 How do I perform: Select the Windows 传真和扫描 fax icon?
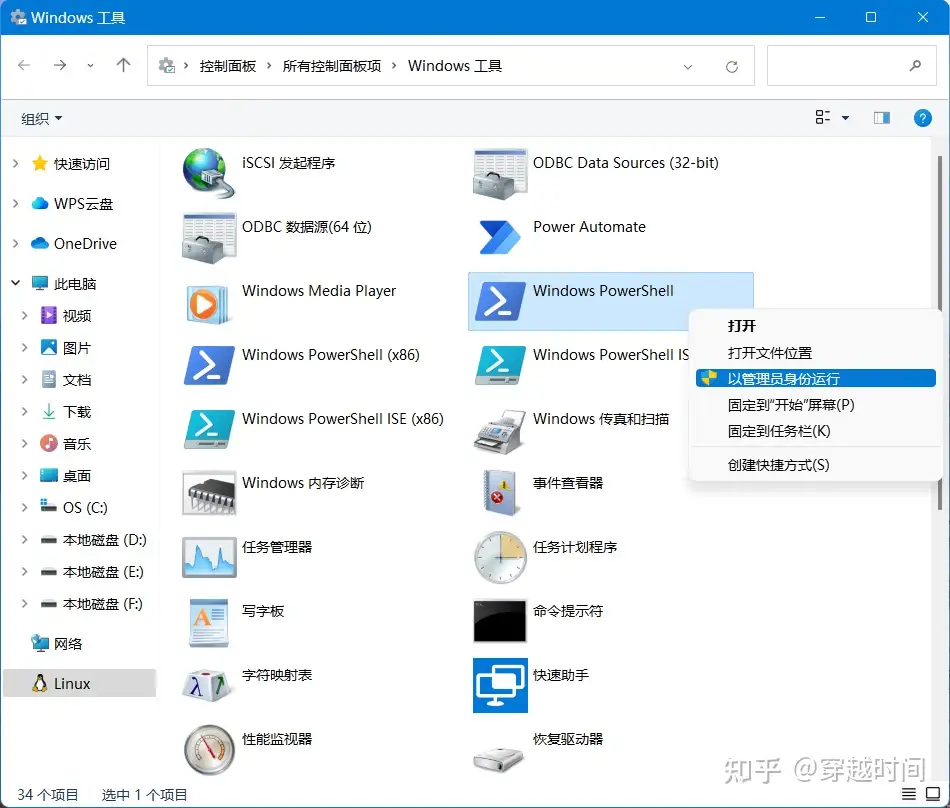pos(500,432)
